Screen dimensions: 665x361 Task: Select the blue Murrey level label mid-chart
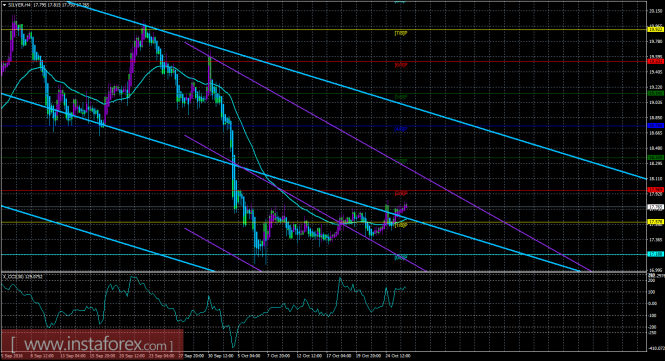coord(401,129)
